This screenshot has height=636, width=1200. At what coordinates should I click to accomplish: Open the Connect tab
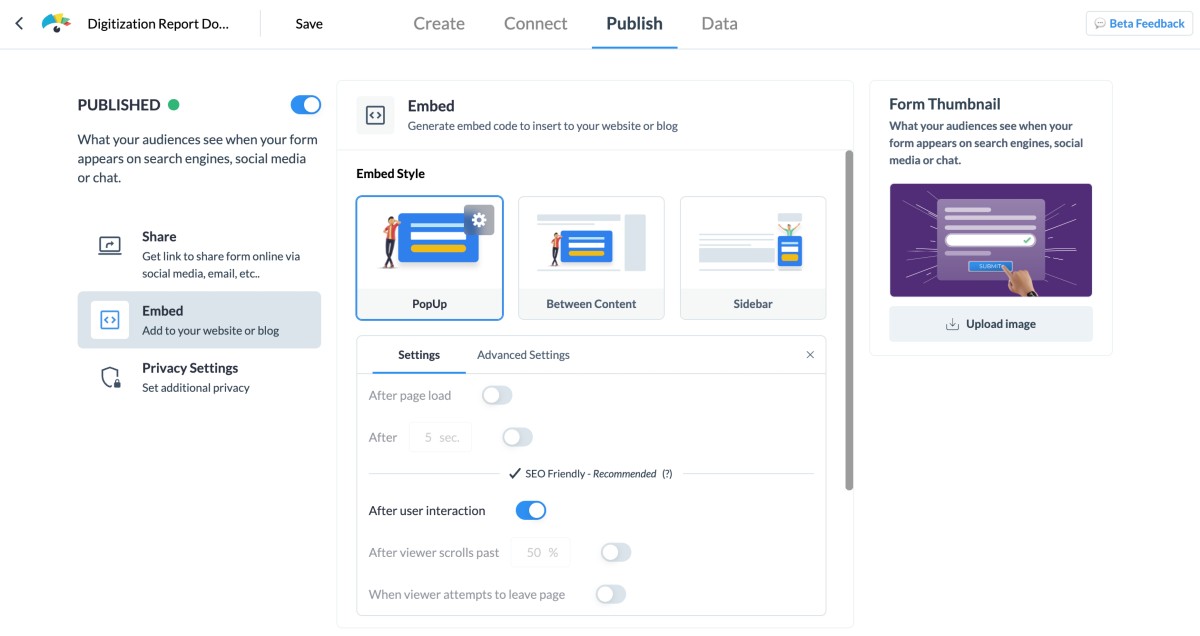(x=535, y=23)
